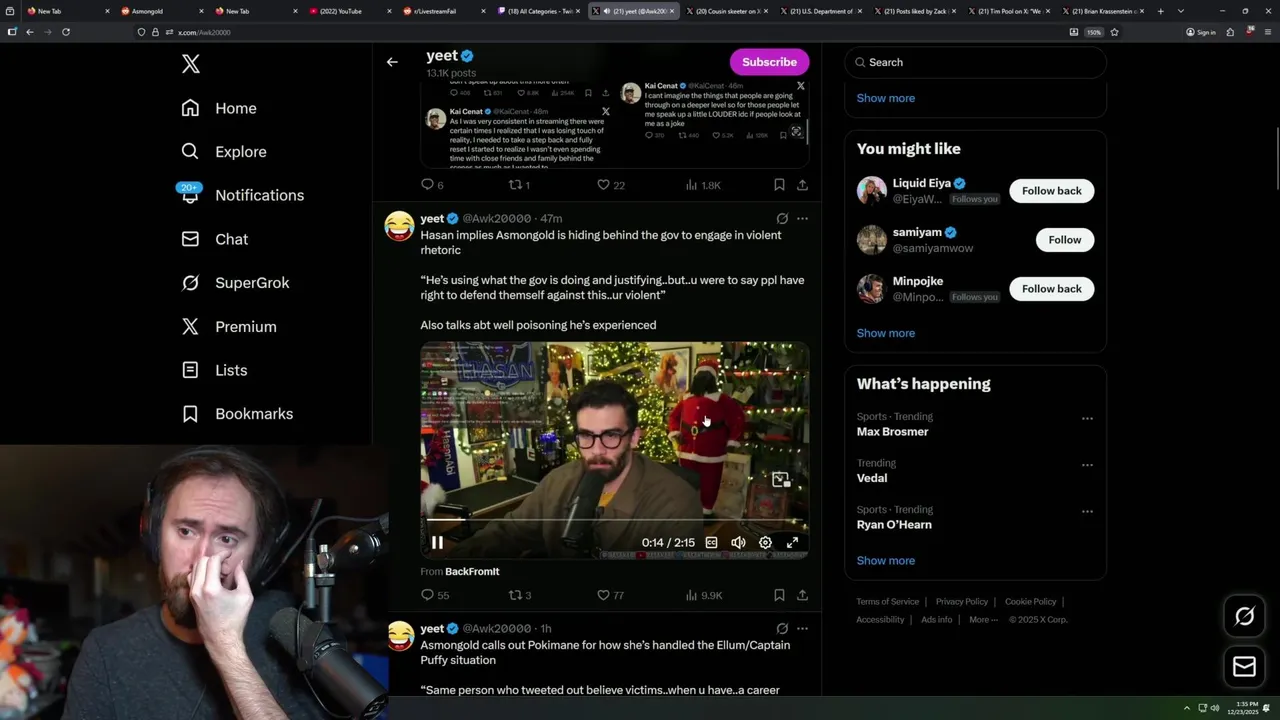
Task: Open Premium in the sidebar
Action: [229, 327]
